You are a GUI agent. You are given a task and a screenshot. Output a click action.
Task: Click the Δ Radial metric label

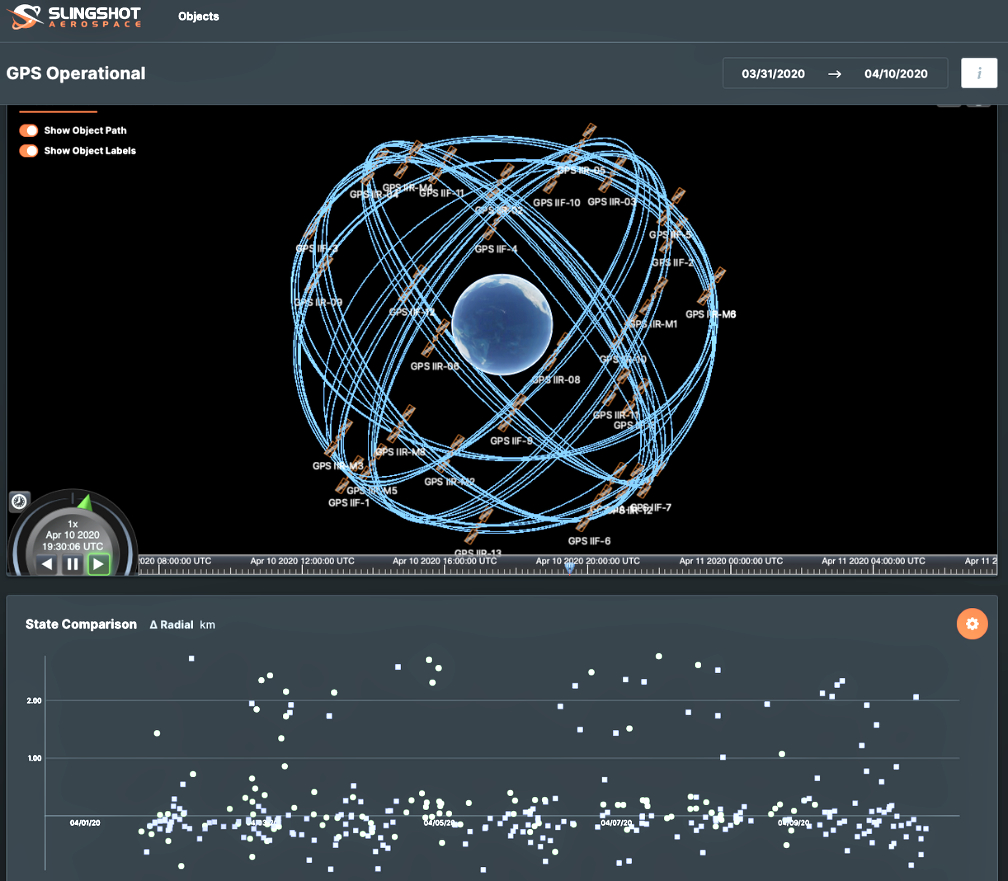click(x=171, y=625)
